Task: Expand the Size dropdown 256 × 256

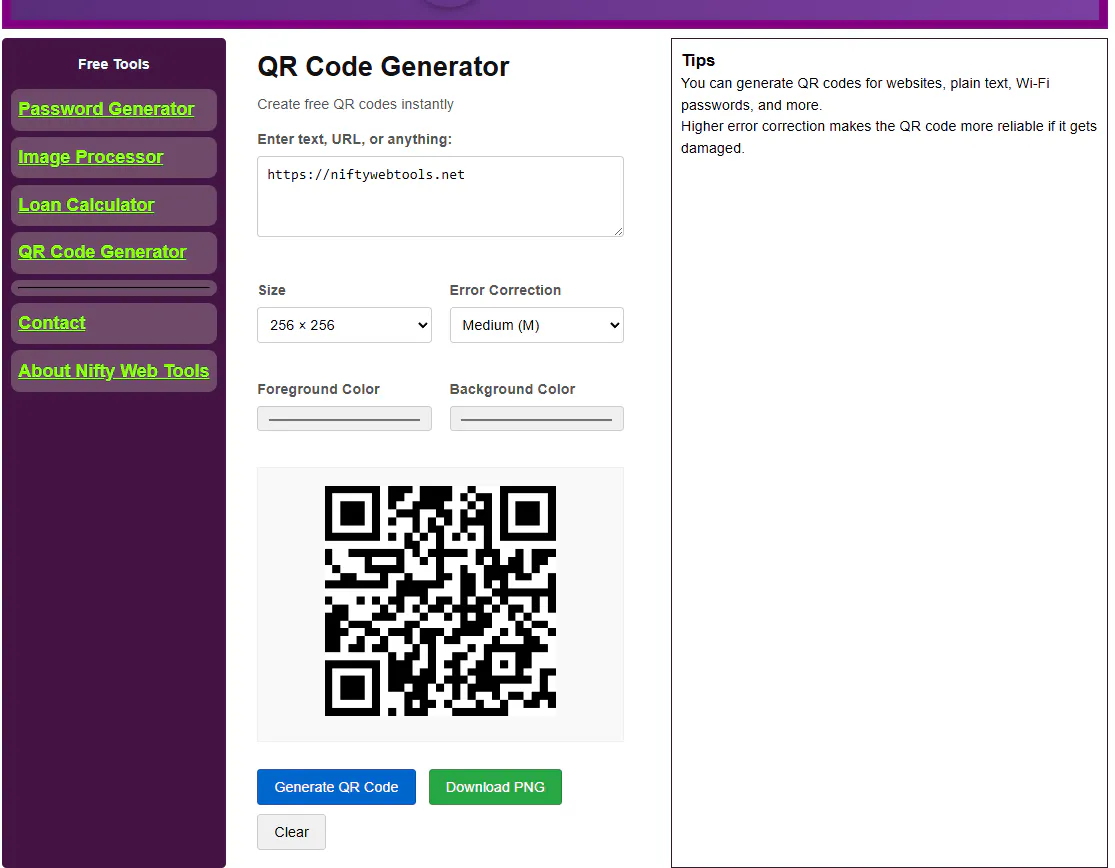Action: pyautogui.click(x=344, y=325)
